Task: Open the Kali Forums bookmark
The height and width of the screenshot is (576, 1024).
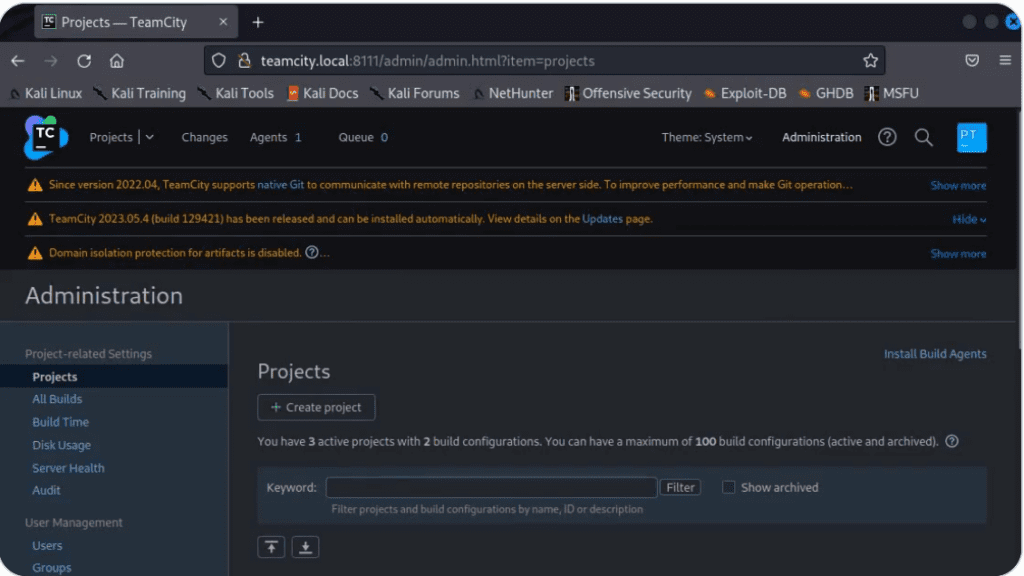Action: point(415,93)
